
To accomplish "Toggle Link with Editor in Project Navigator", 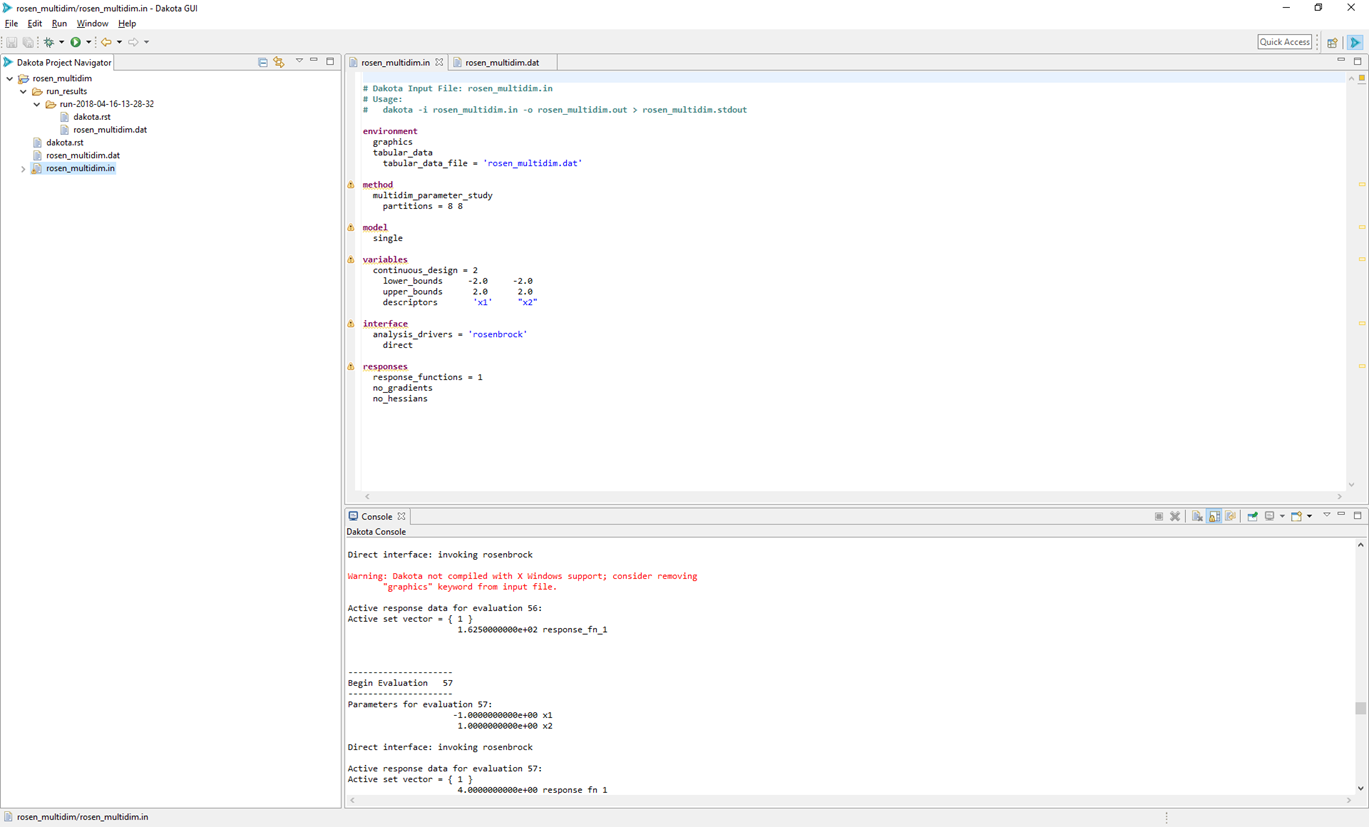I will [x=278, y=61].
